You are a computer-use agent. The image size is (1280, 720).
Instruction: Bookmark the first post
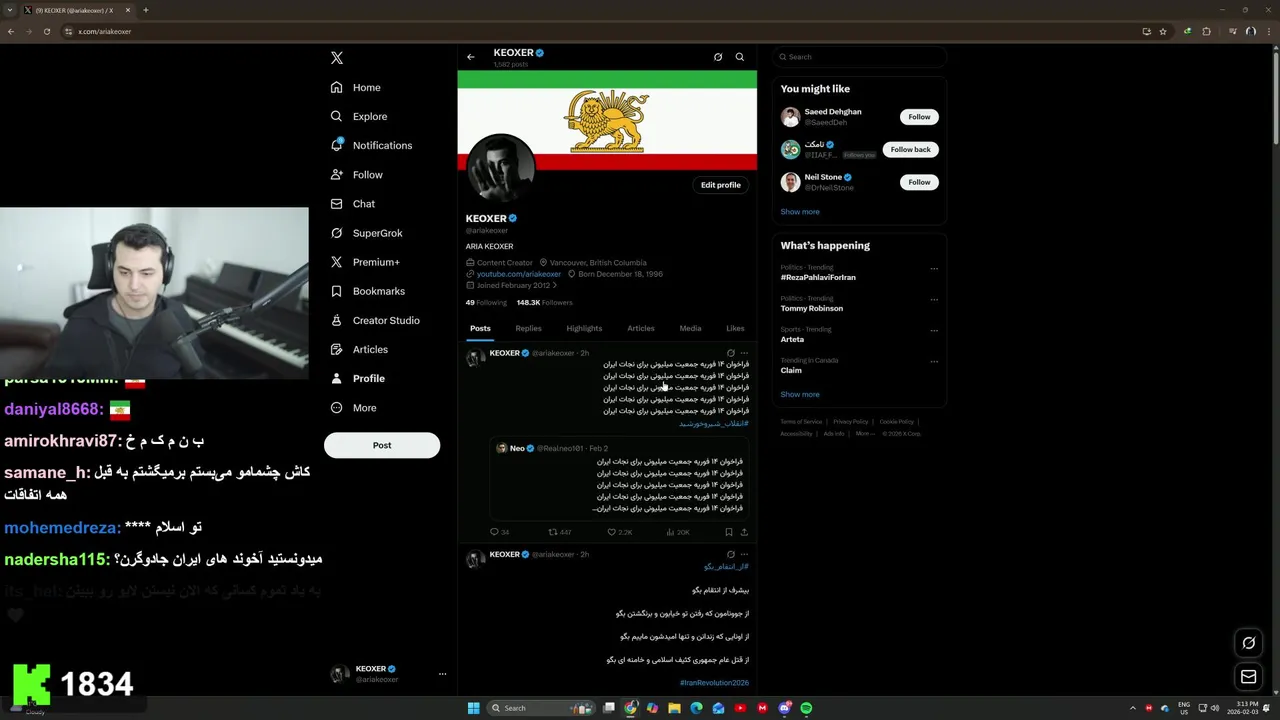click(x=729, y=532)
